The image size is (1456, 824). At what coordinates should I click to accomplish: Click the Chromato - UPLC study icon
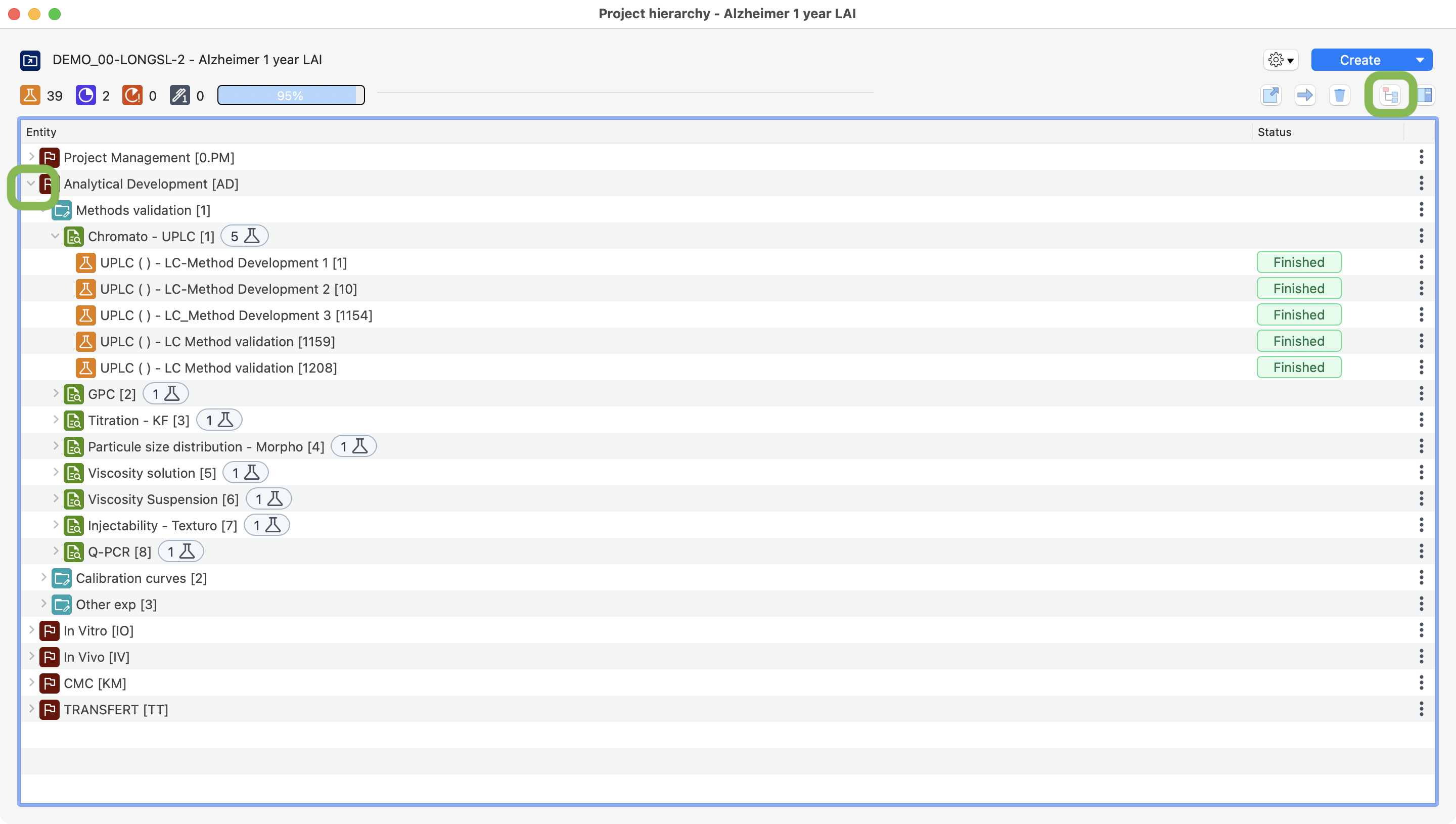[74, 237]
